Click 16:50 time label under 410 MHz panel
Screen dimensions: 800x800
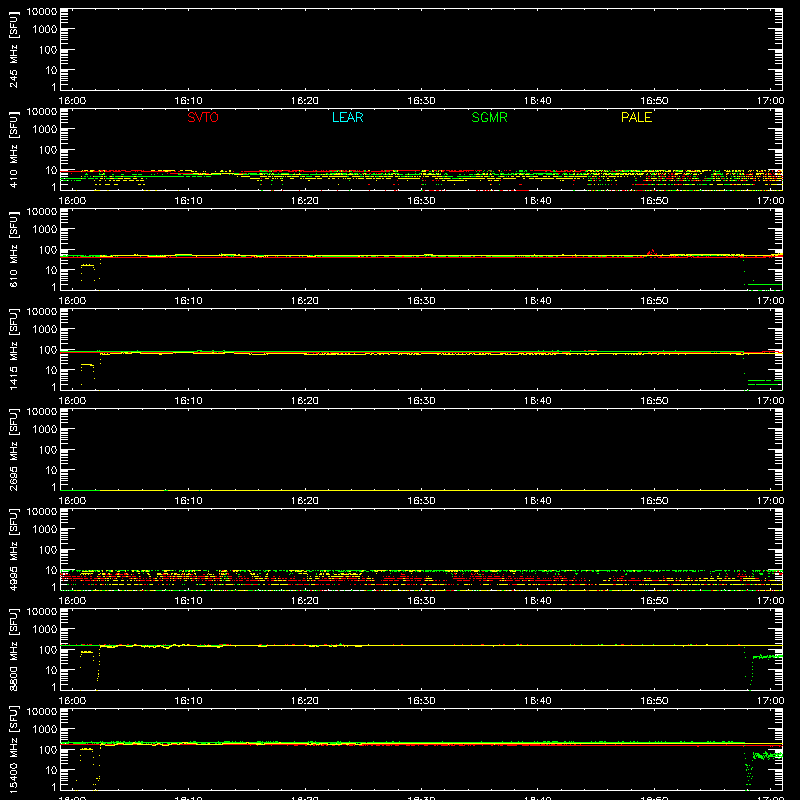(x=654, y=201)
